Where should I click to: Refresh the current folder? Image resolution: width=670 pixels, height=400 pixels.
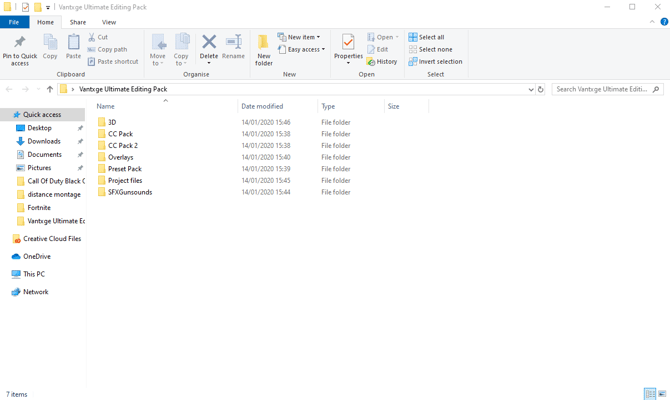[x=541, y=89]
